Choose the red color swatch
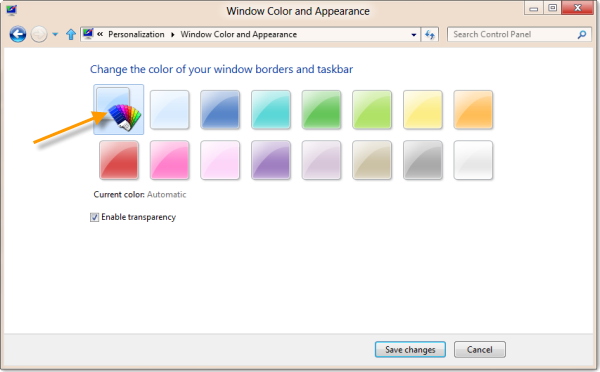The width and height of the screenshot is (600, 372). 119,160
